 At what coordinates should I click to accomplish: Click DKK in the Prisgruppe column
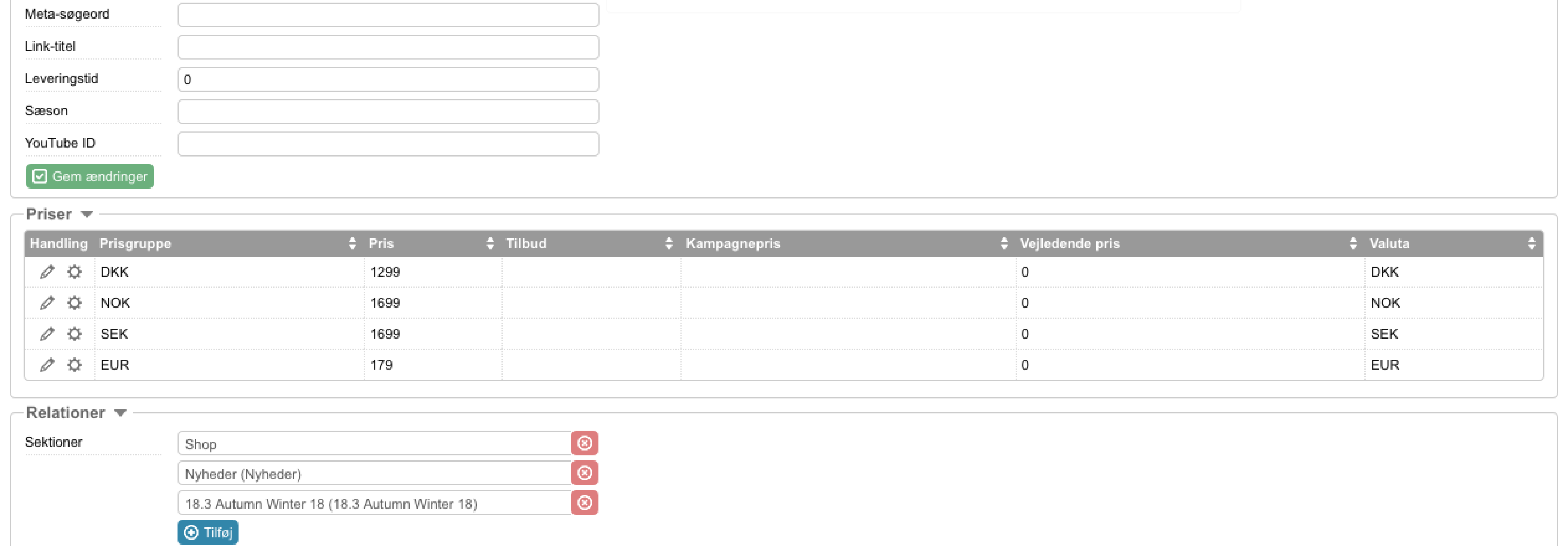tap(114, 272)
